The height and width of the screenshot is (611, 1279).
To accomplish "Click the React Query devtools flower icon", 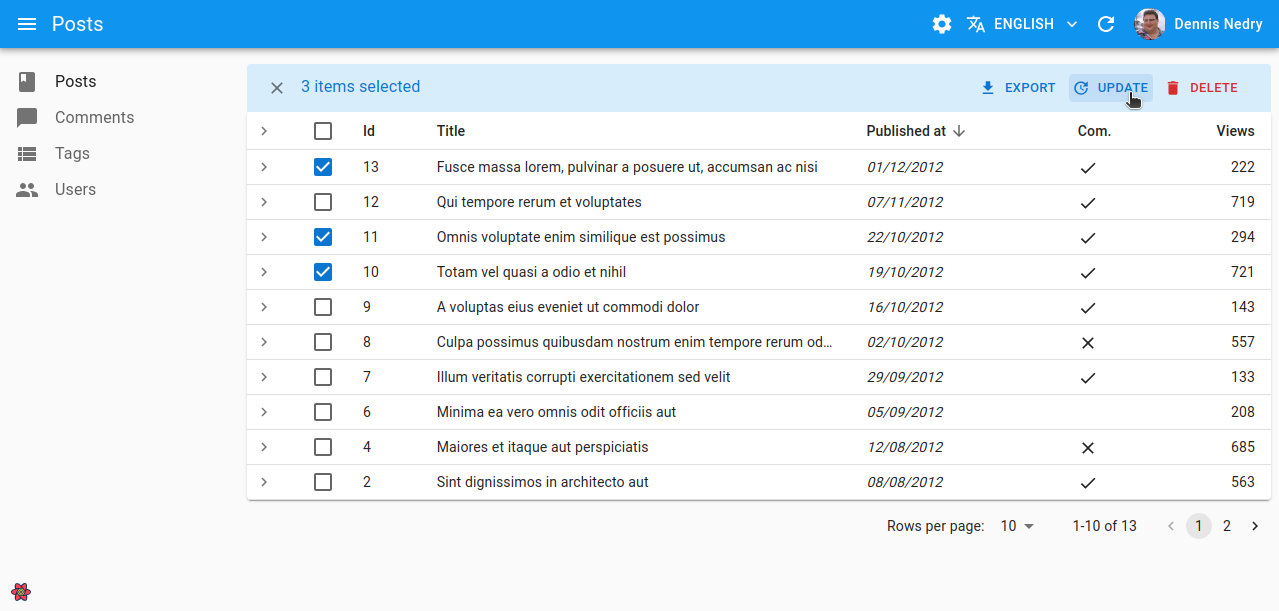I will click(21, 591).
